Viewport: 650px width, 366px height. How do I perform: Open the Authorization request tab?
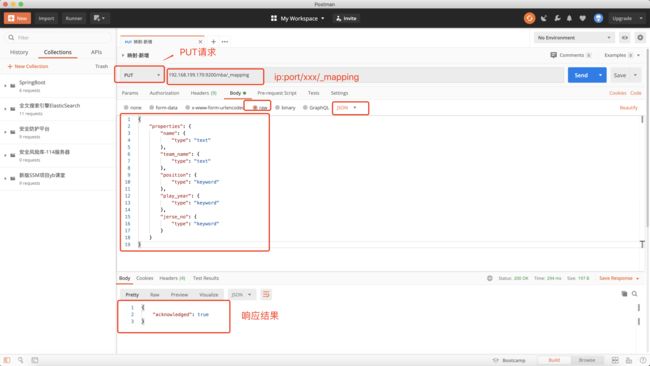pyautogui.click(x=164, y=93)
